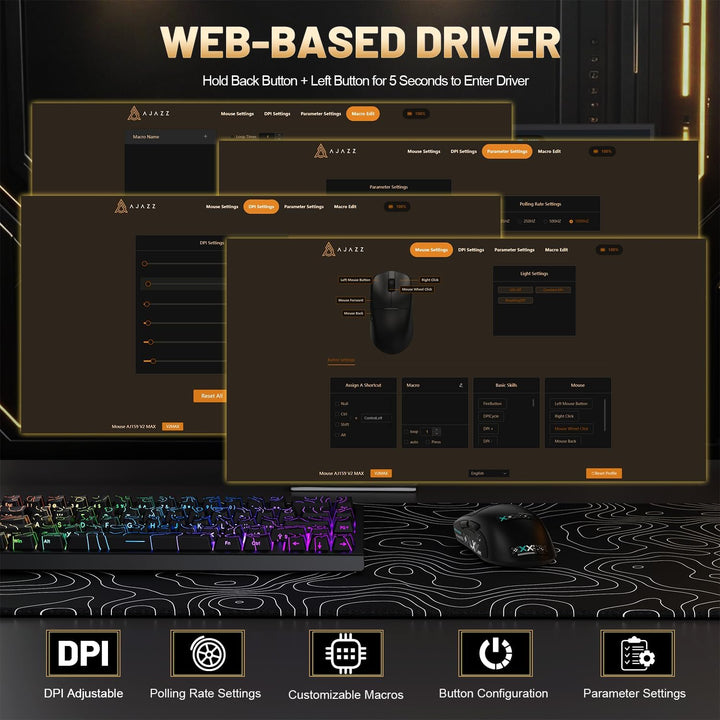Open Macro Edit tab in the front window
The image size is (720, 720).
[x=556, y=250]
